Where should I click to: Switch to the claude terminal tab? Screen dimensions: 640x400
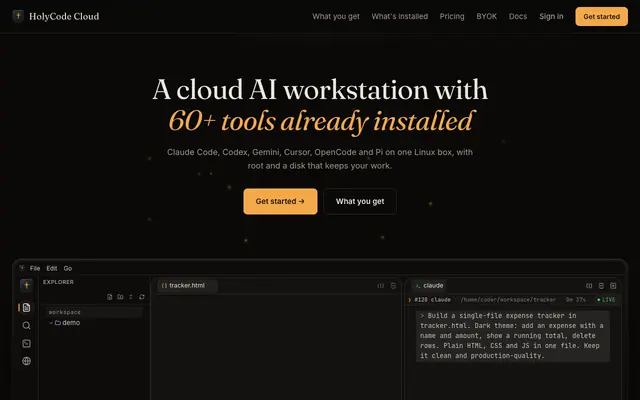pyautogui.click(x=429, y=285)
